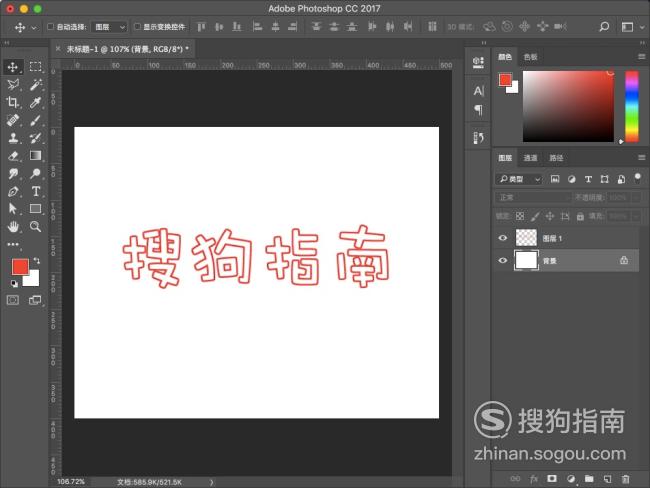650x488 pixels.
Task: Open the blending mode dropdown
Action: (532, 197)
